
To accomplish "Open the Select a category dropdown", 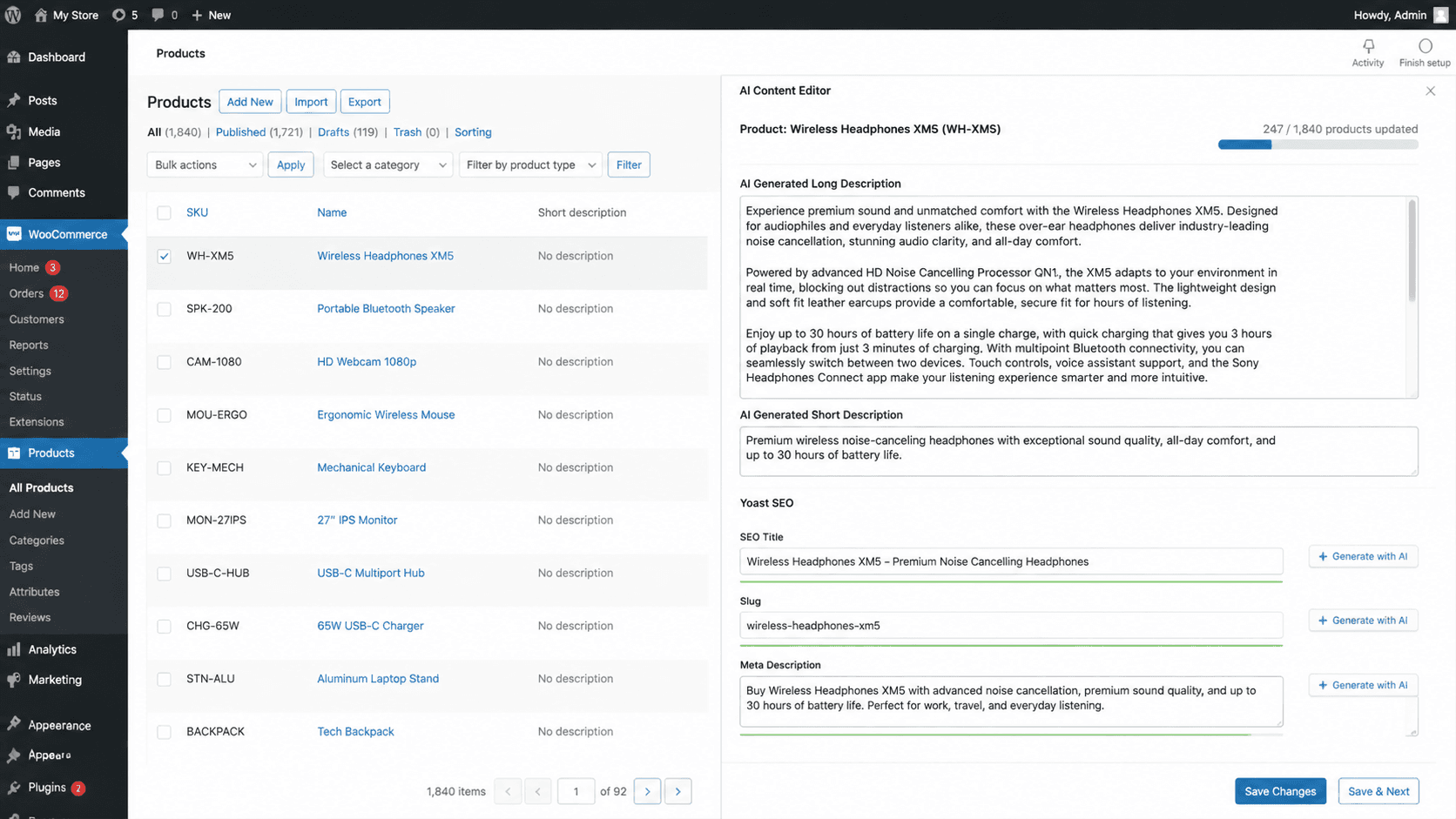I will [x=388, y=164].
